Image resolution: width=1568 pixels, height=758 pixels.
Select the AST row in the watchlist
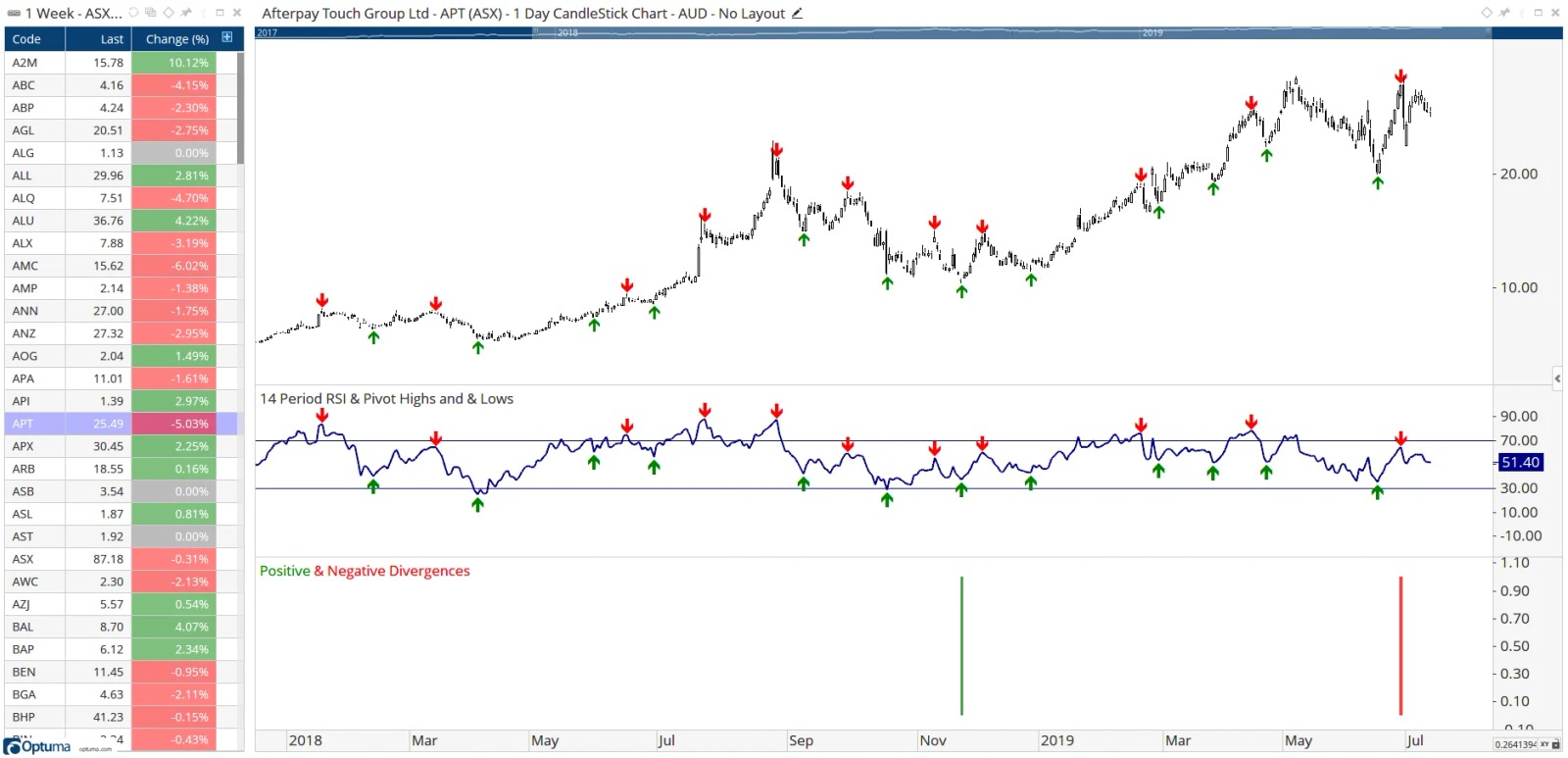click(x=122, y=536)
